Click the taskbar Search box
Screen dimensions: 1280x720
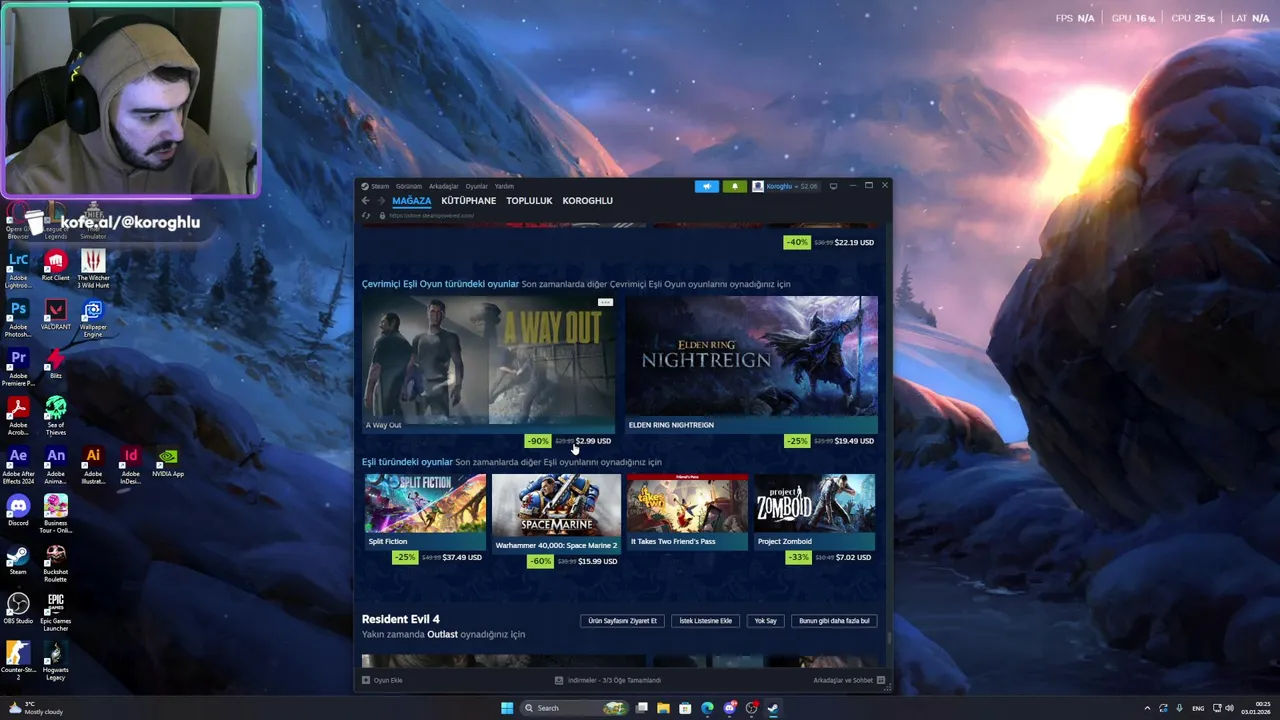573,708
